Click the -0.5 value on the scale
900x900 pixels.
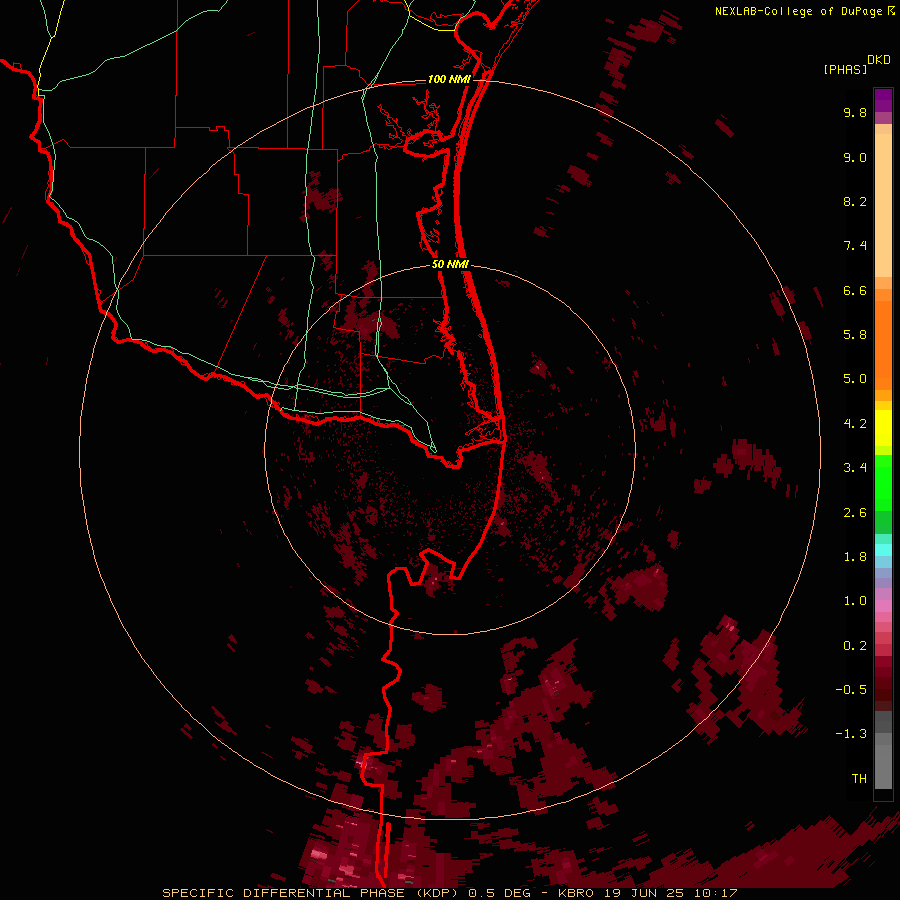pyautogui.click(x=851, y=690)
